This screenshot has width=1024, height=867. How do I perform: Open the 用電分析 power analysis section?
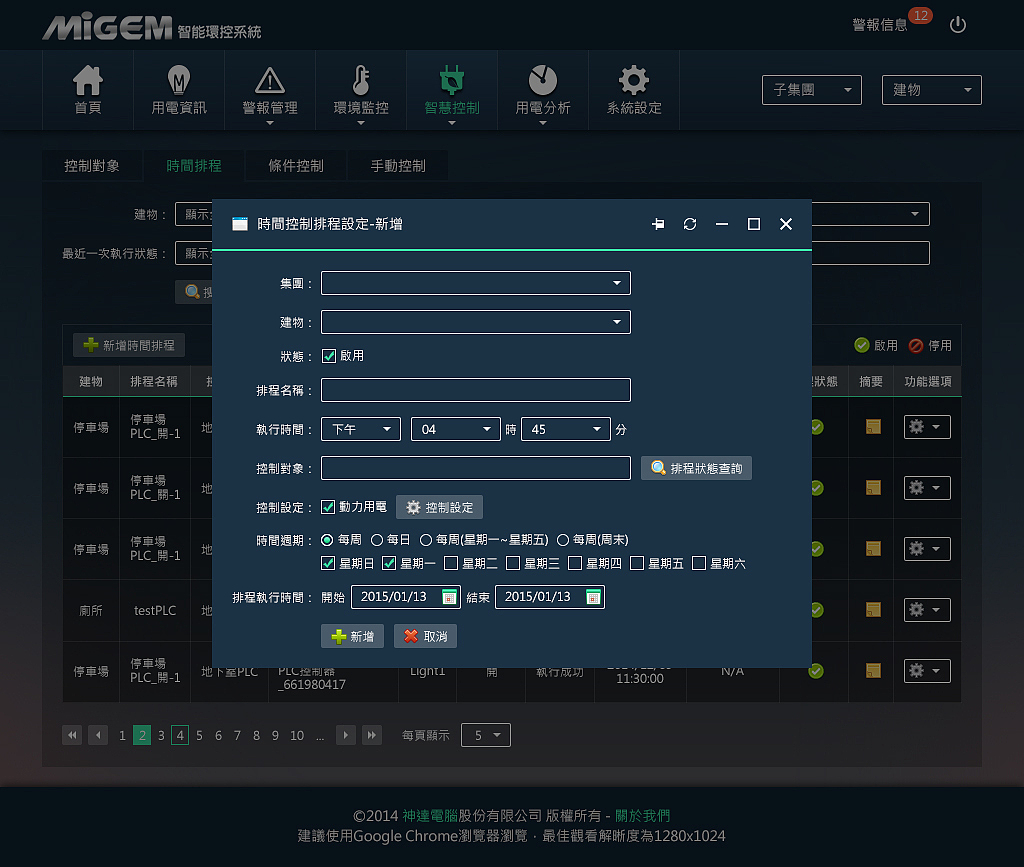tap(543, 90)
